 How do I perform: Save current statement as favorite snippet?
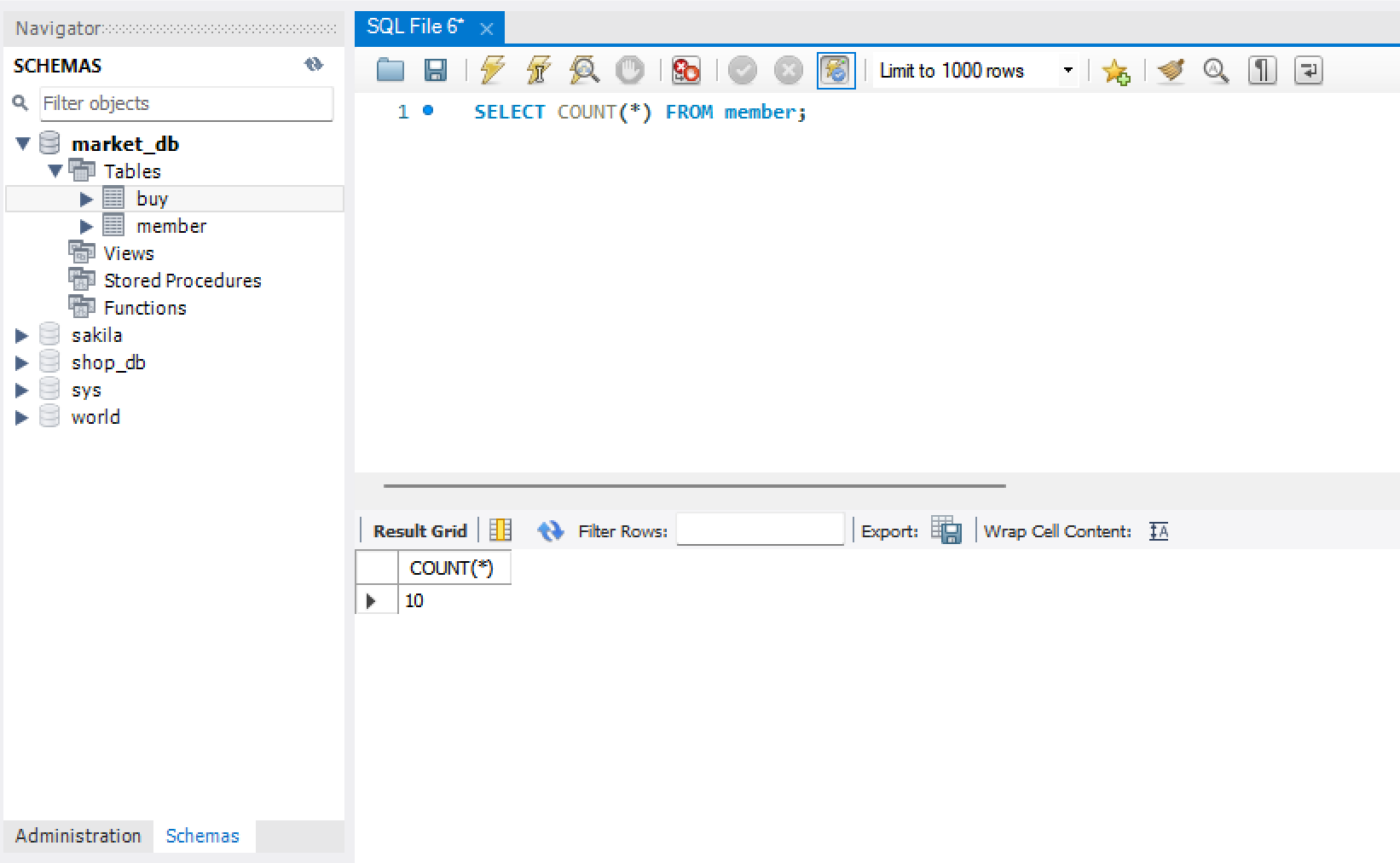1115,71
